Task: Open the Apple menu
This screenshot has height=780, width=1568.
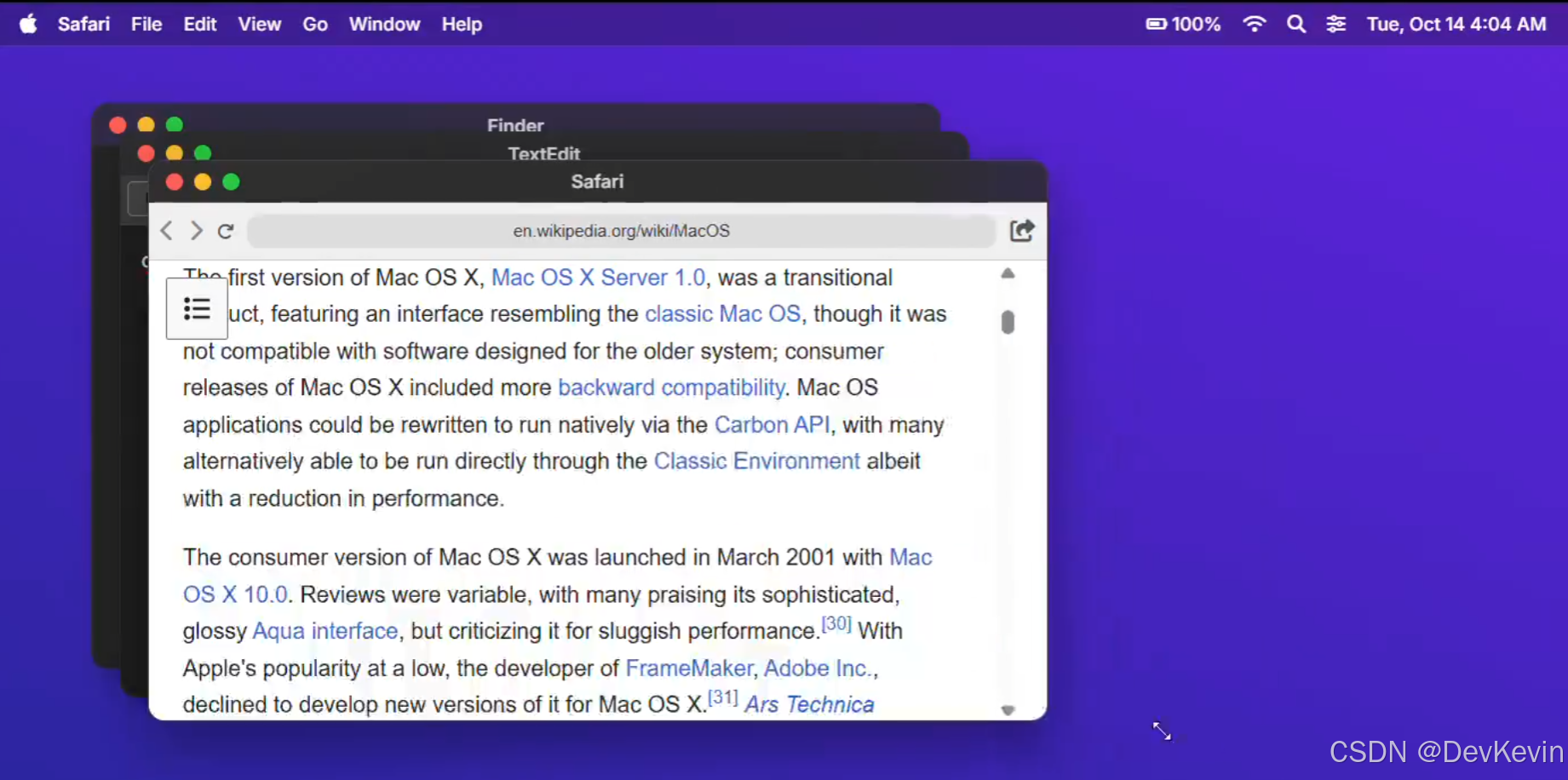Action: (28, 24)
